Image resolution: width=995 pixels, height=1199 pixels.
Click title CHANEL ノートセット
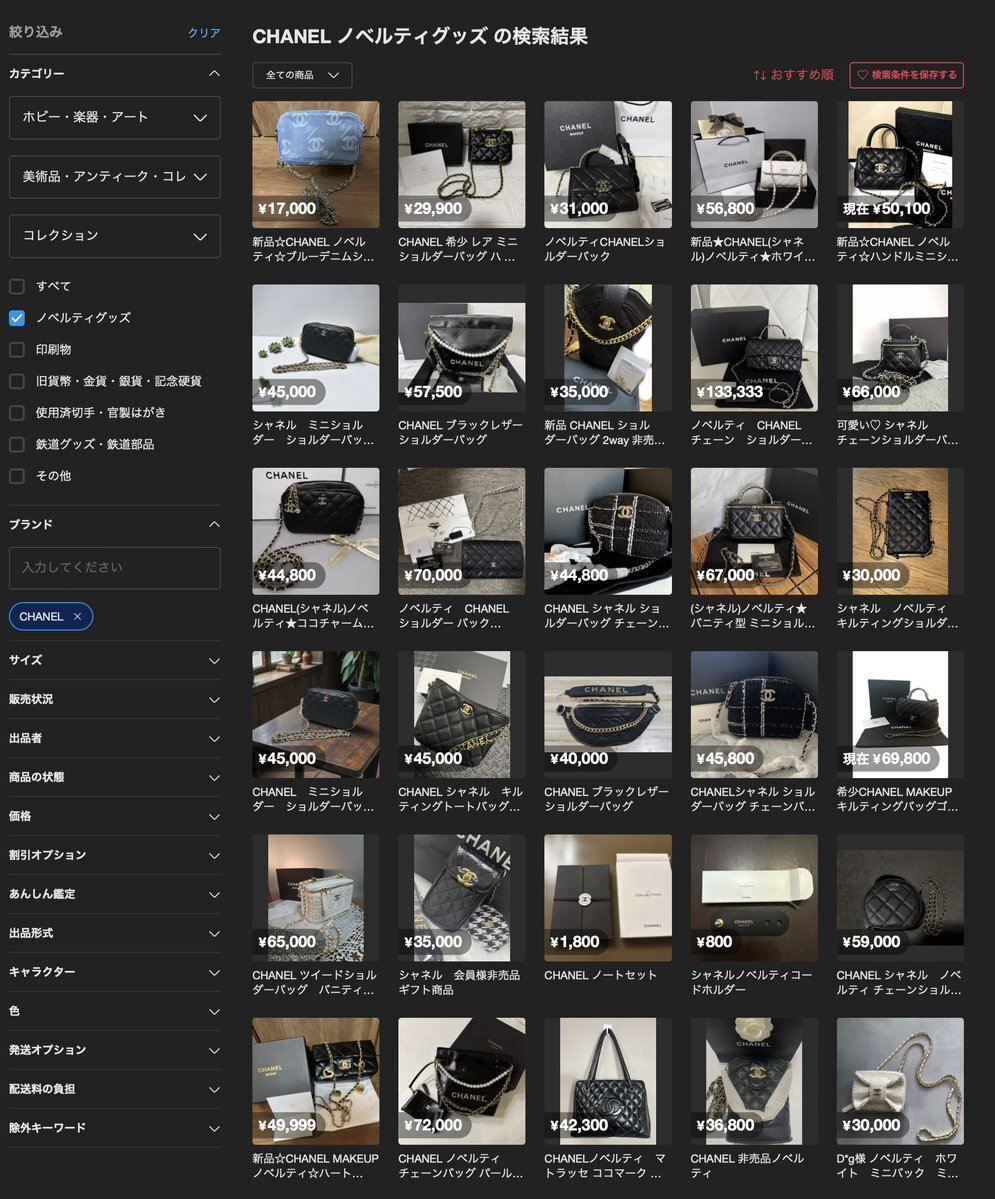click(x=600, y=975)
